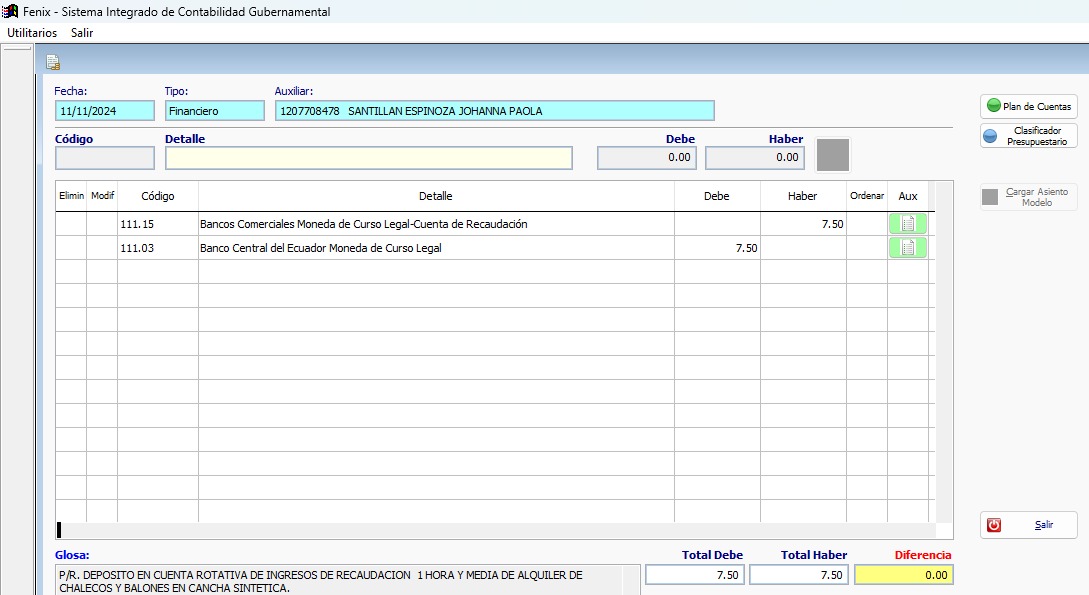
Task: Select row Banco Central del Ecuador detail
Action: click(x=435, y=248)
